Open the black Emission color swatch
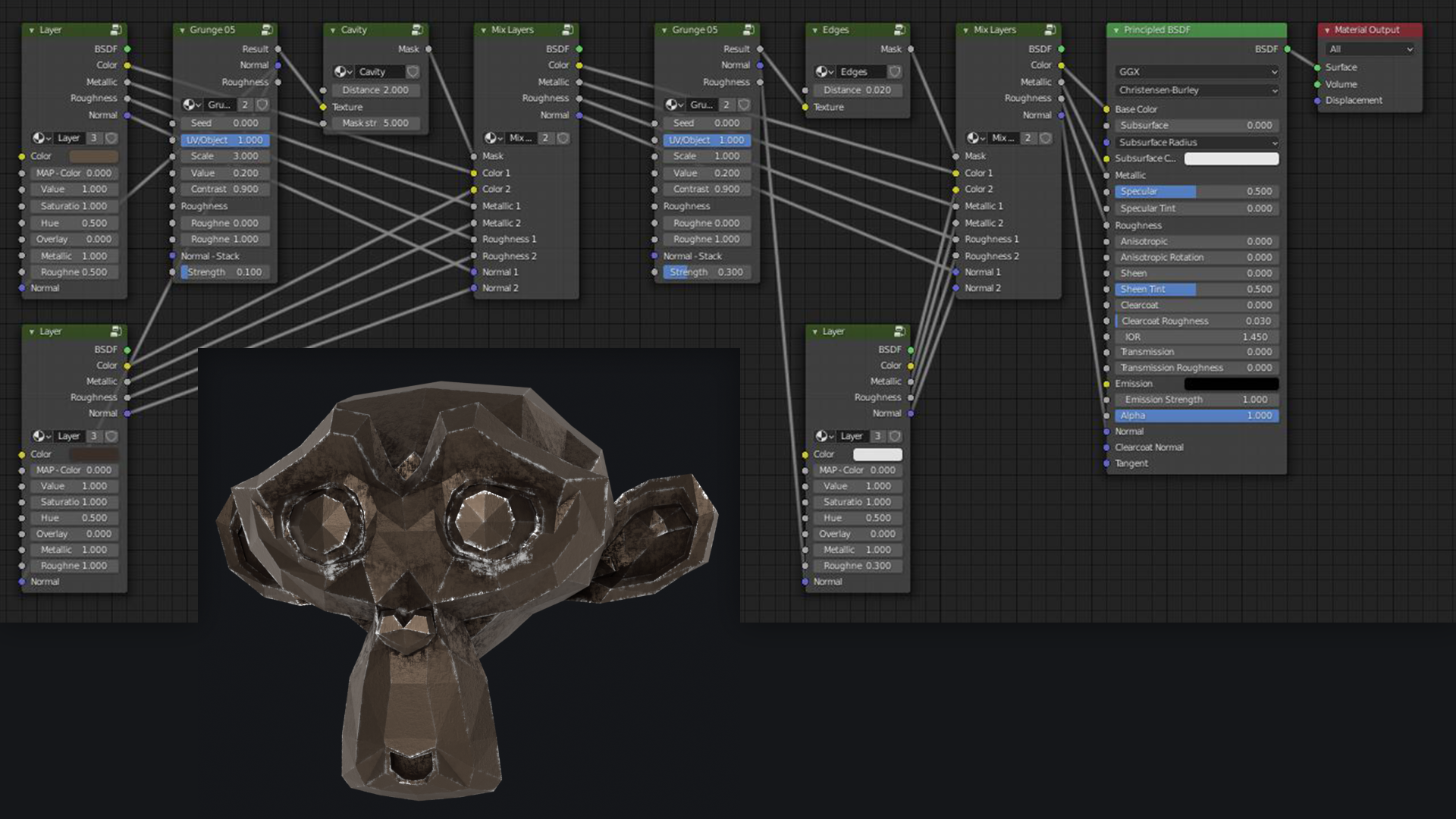This screenshot has width=1456, height=819. tap(1232, 384)
